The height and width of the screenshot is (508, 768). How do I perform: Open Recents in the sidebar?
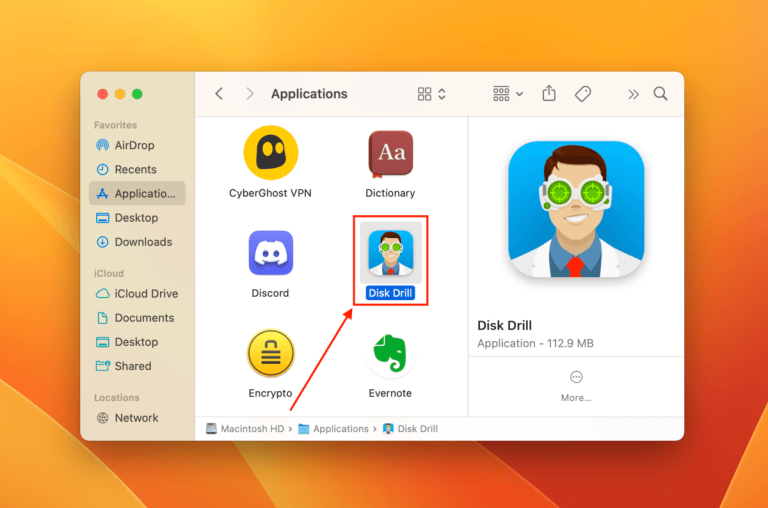(x=135, y=170)
